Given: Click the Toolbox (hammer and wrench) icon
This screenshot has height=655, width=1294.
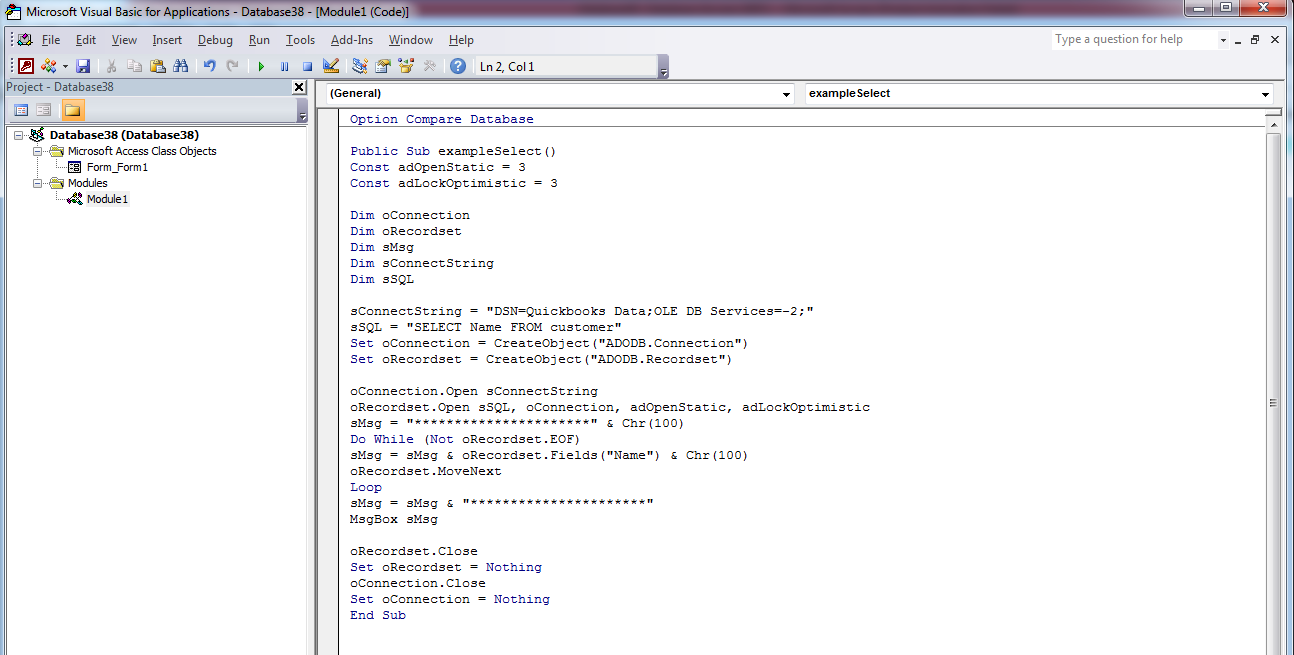Looking at the screenshot, I should click(430, 66).
